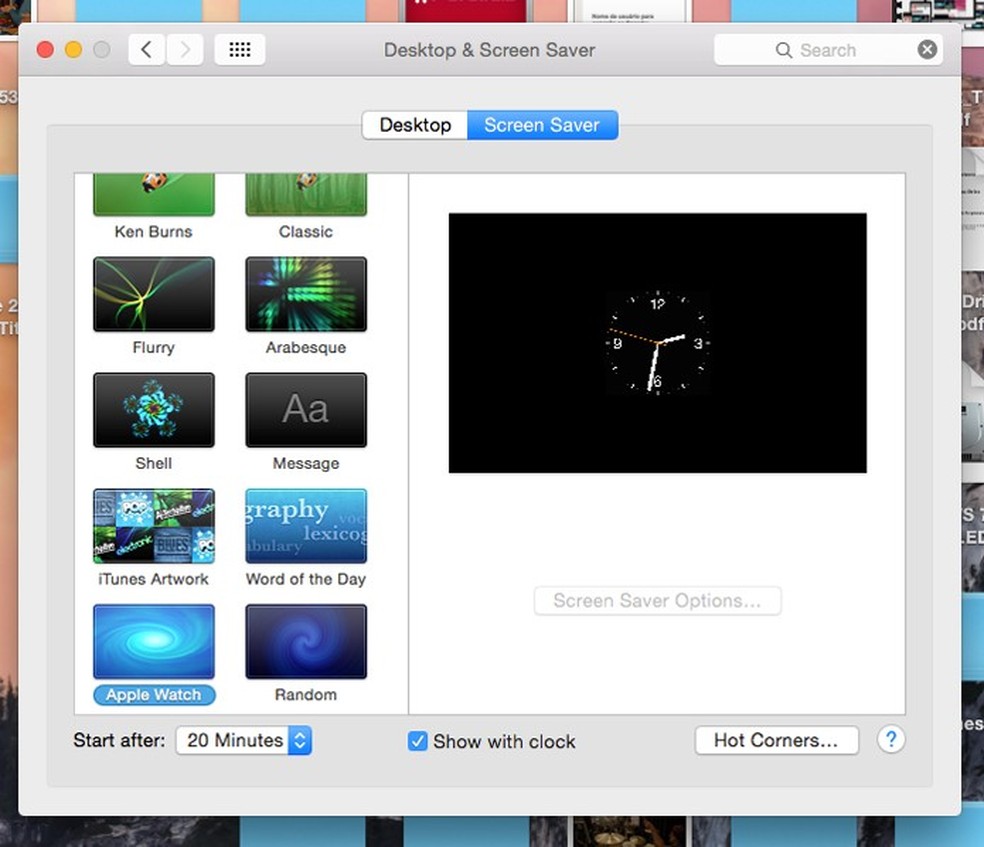Viewport: 984px width, 847px height.
Task: Clear the search field with X
Action: pyautogui.click(x=927, y=50)
